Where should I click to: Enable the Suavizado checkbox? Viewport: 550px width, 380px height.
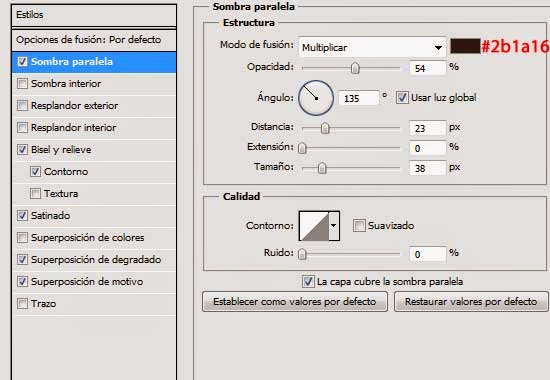point(359,226)
